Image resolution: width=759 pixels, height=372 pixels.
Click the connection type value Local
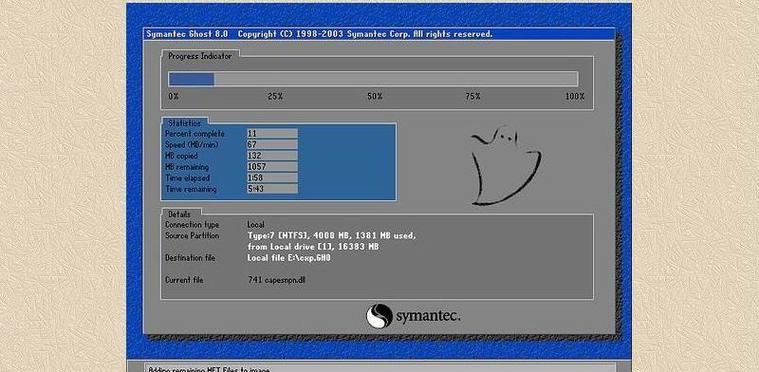[x=256, y=225]
